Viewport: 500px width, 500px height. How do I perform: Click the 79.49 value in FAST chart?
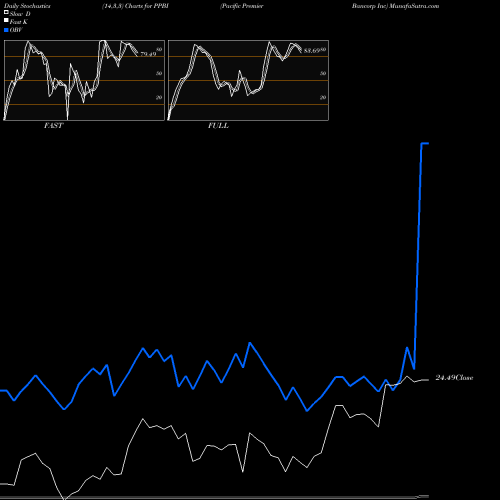[148, 54]
